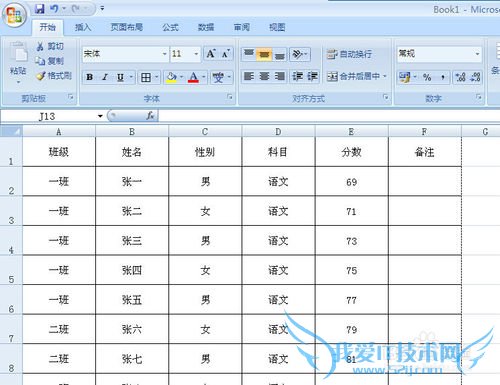Click 合并后居中 merge and center
This screenshot has width=500, height=385.
click(353, 76)
